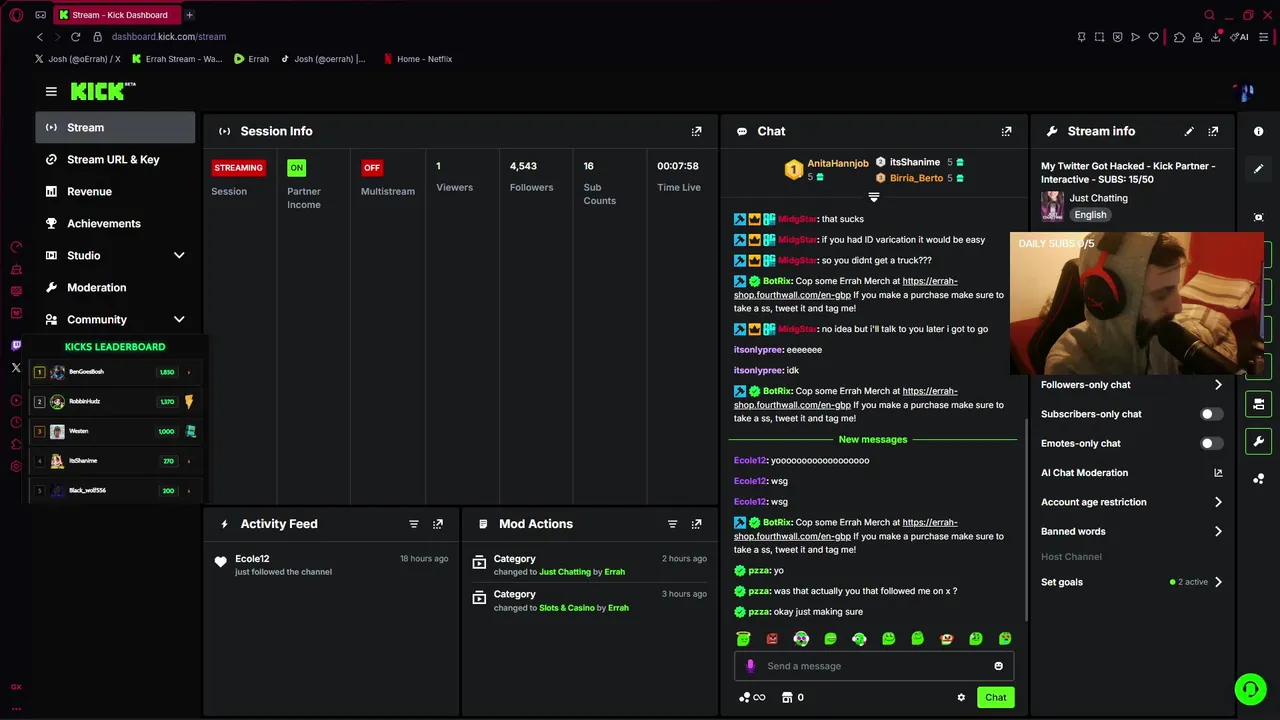Open the emoji picker in message box
This screenshot has height=720, width=1280.
coord(998,666)
